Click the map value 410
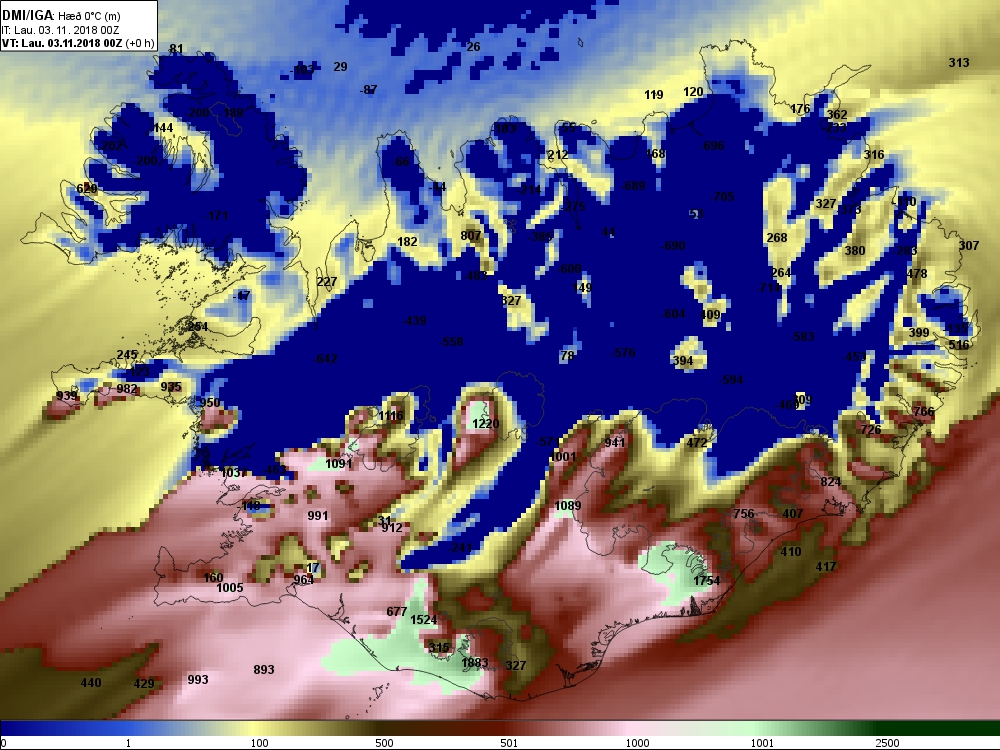The height and width of the screenshot is (750, 1000). click(791, 552)
